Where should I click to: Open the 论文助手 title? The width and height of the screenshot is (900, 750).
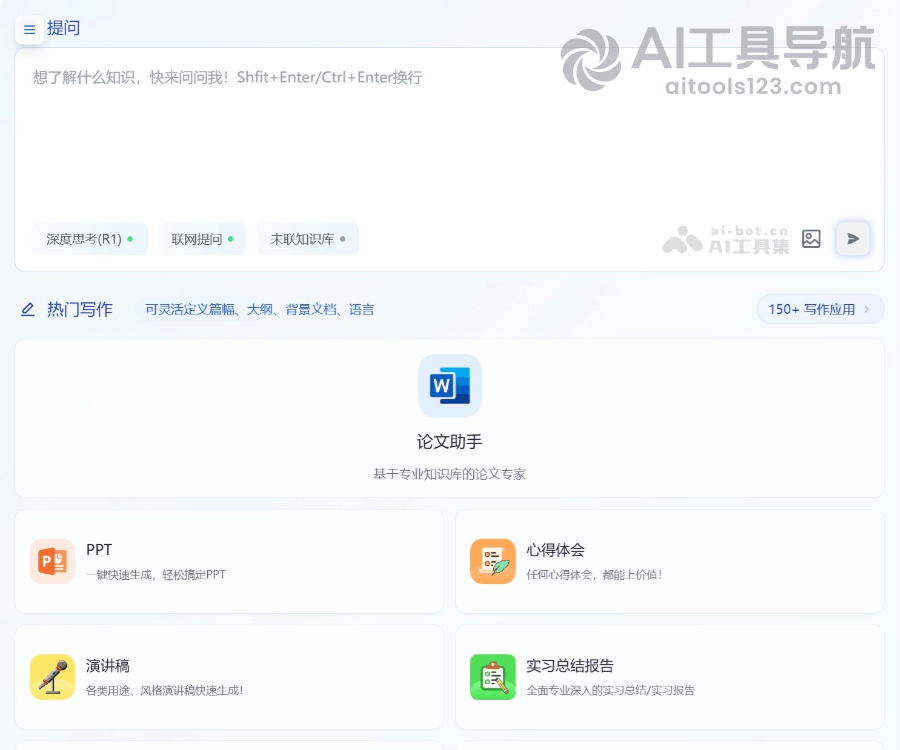(449, 441)
